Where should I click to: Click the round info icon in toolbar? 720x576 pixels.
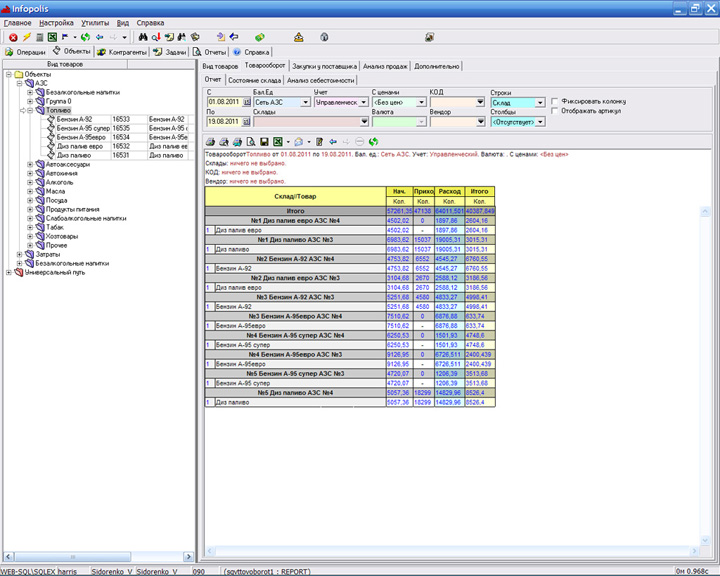click(x=324, y=37)
